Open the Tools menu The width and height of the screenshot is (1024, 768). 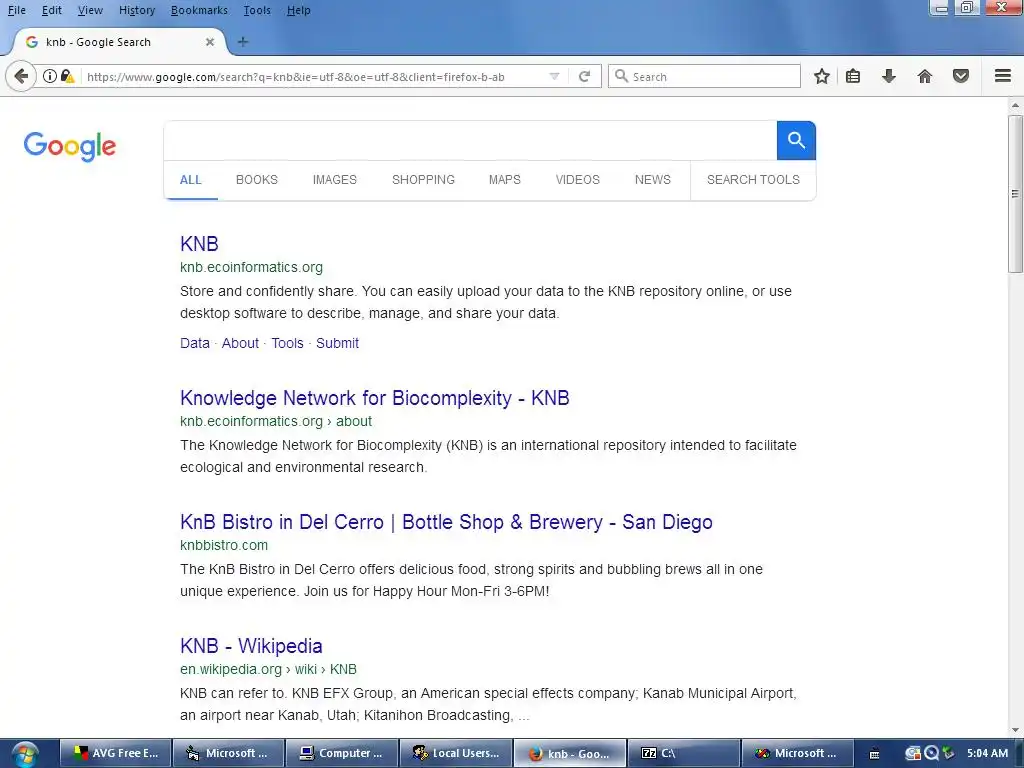tap(257, 10)
